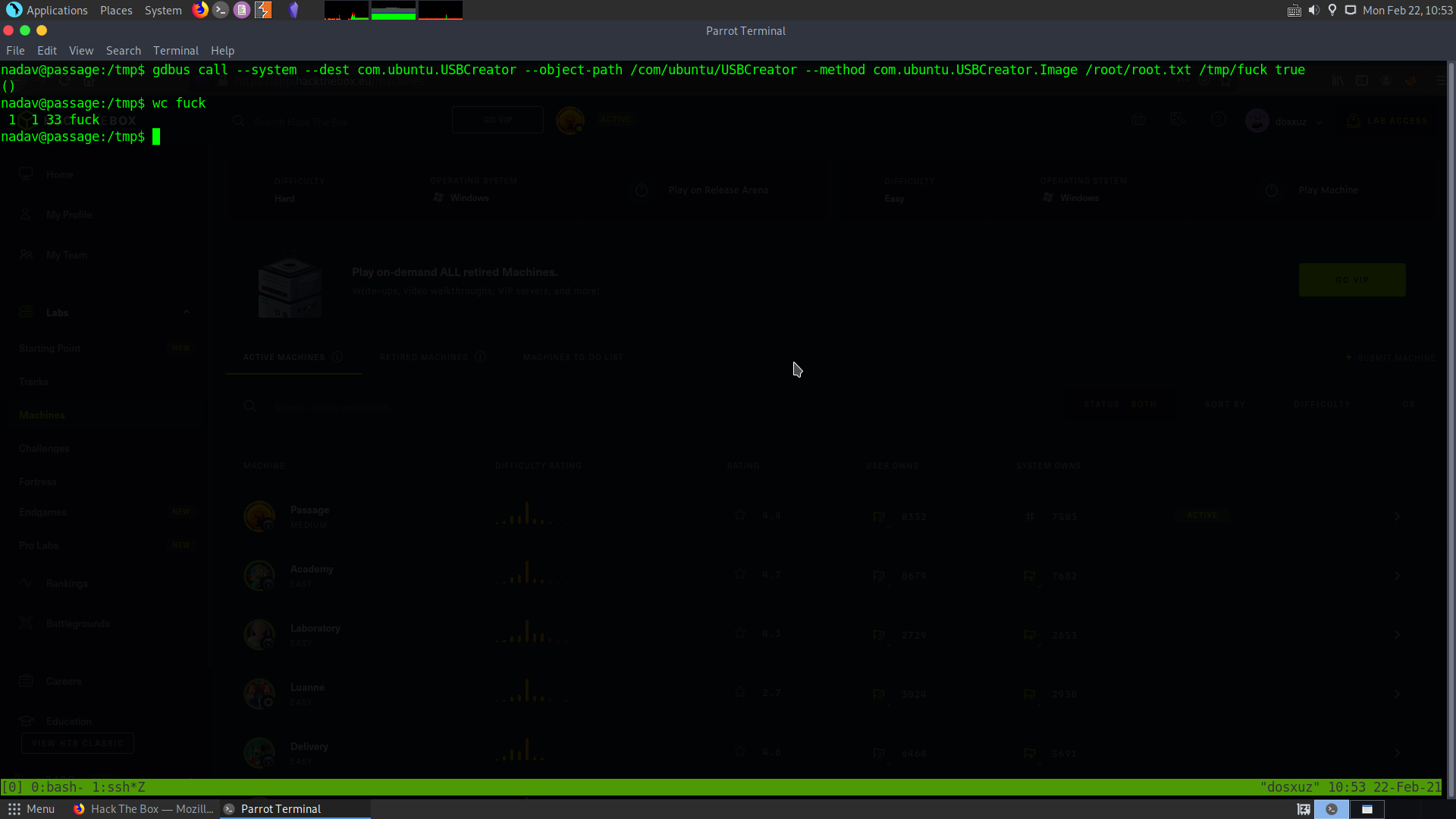This screenshot has width=1456, height=819.
Task: Switch to second workspace in pager
Action: pos(1367,809)
